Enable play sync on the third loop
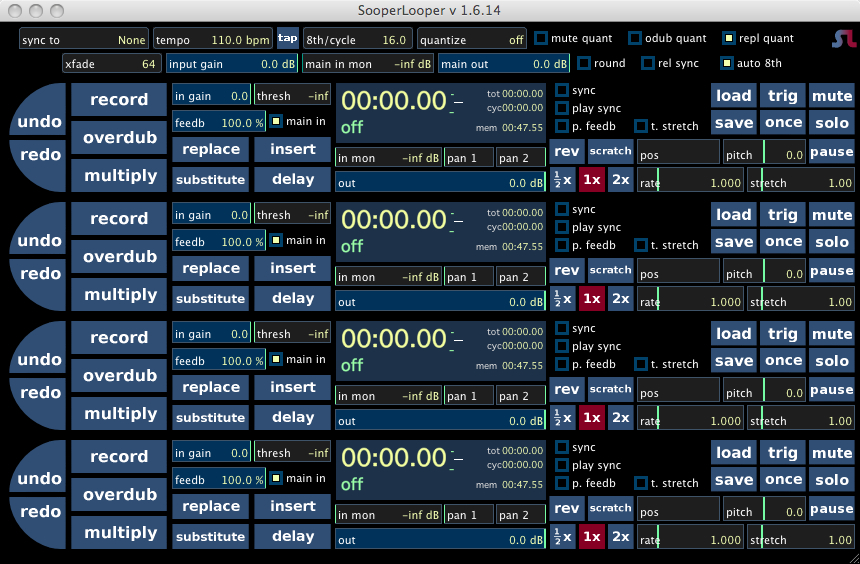 click(562, 346)
